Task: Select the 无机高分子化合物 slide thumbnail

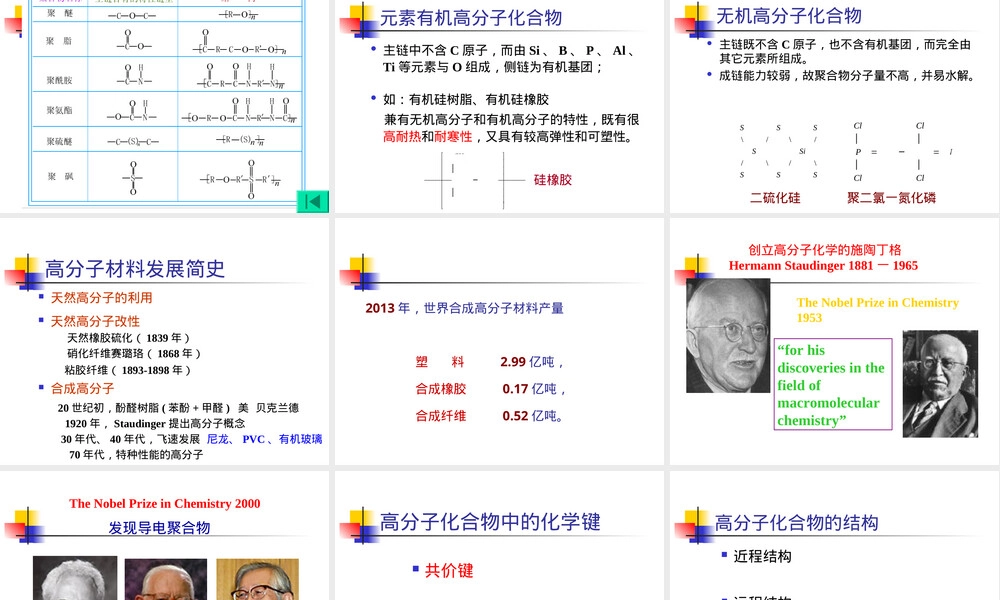Action: [834, 106]
